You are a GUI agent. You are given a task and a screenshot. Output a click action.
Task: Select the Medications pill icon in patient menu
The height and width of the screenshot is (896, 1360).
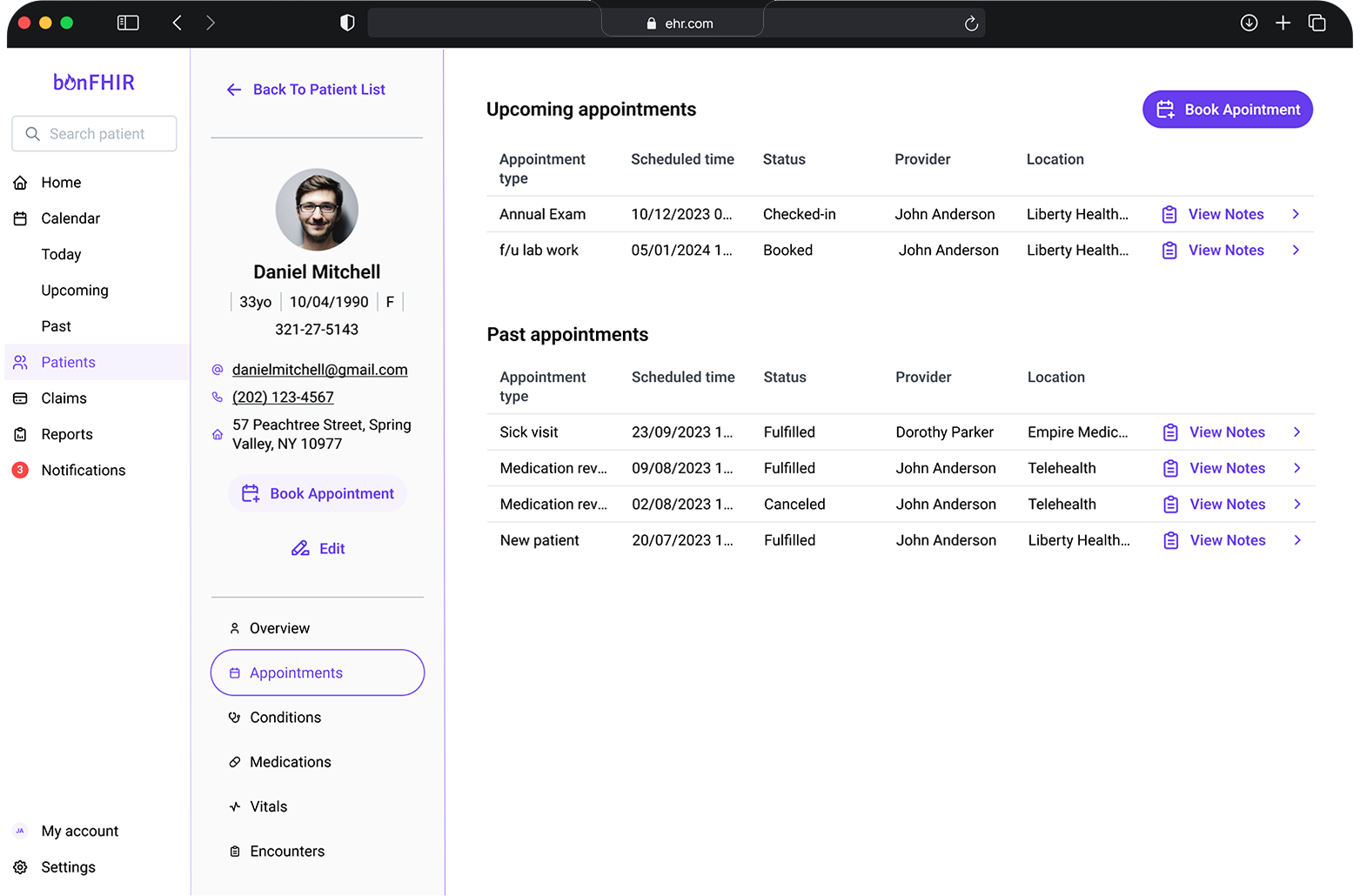tap(234, 761)
